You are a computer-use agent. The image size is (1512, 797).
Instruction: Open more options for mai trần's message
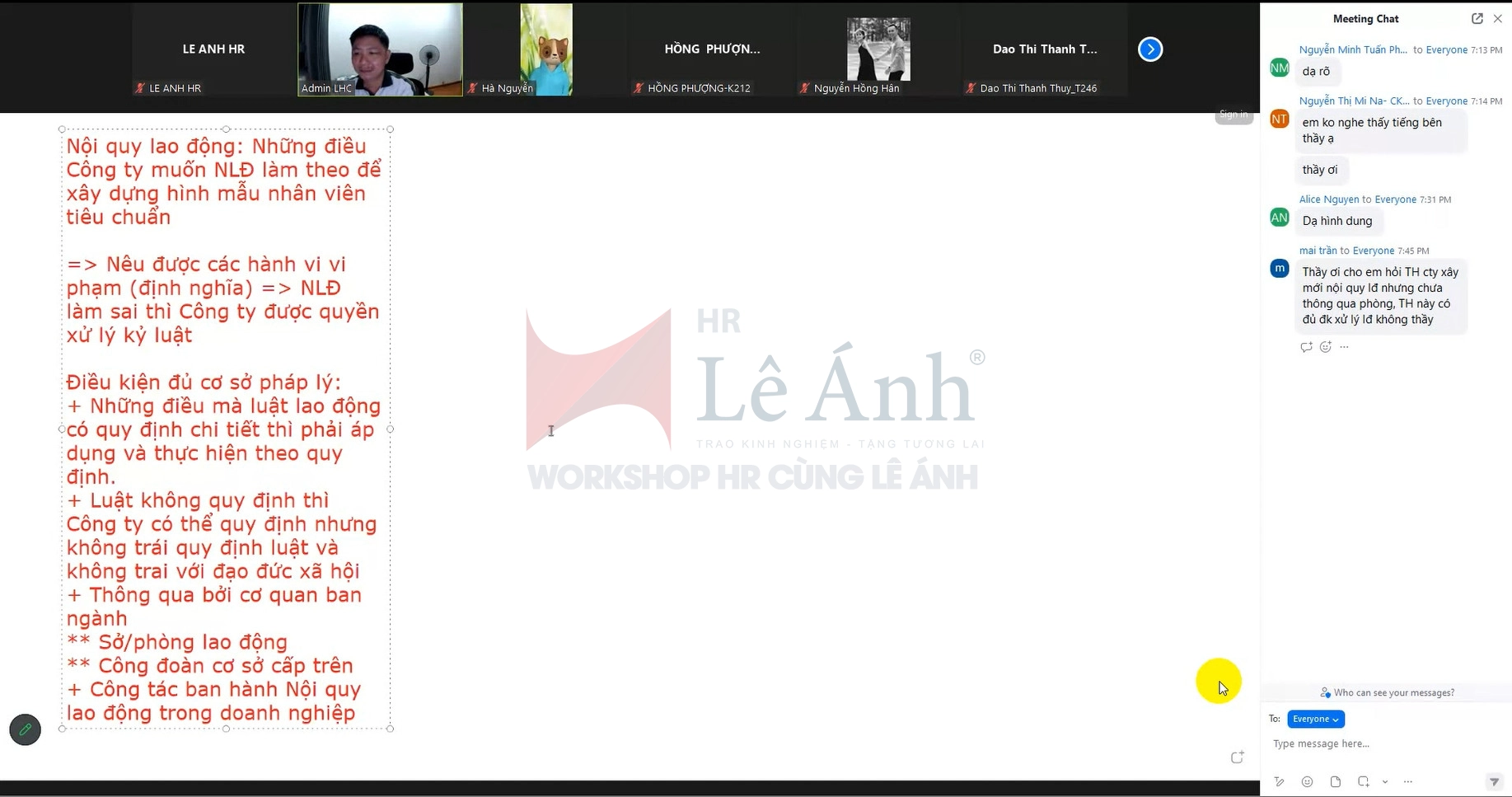click(x=1344, y=347)
